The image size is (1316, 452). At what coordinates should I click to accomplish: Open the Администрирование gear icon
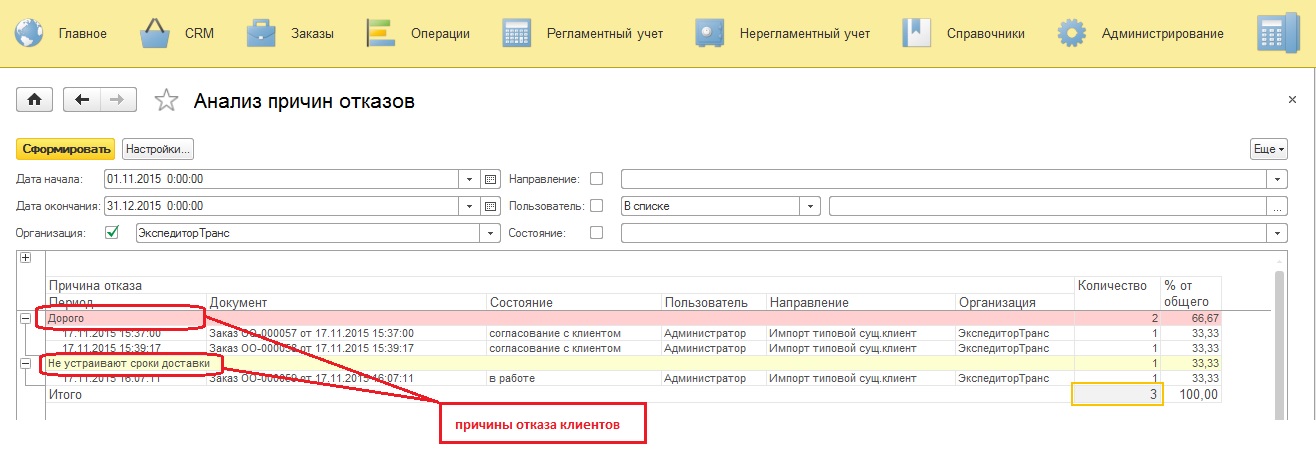coord(1072,33)
